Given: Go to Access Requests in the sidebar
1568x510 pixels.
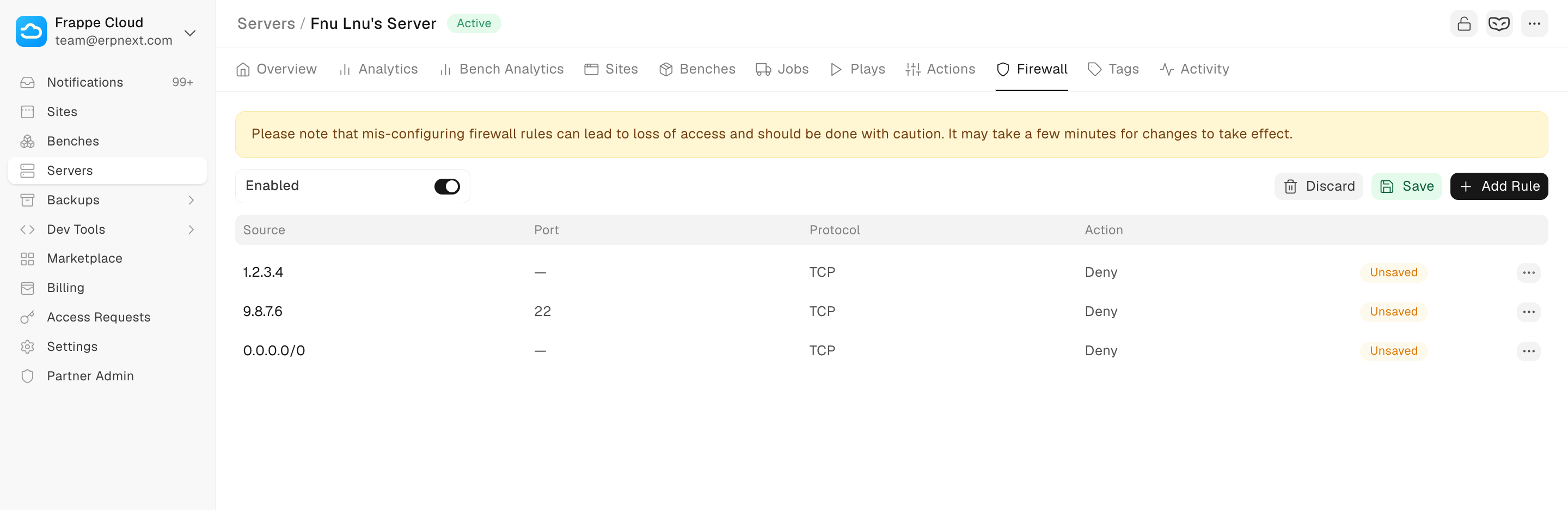Looking at the screenshot, I should tap(98, 317).
